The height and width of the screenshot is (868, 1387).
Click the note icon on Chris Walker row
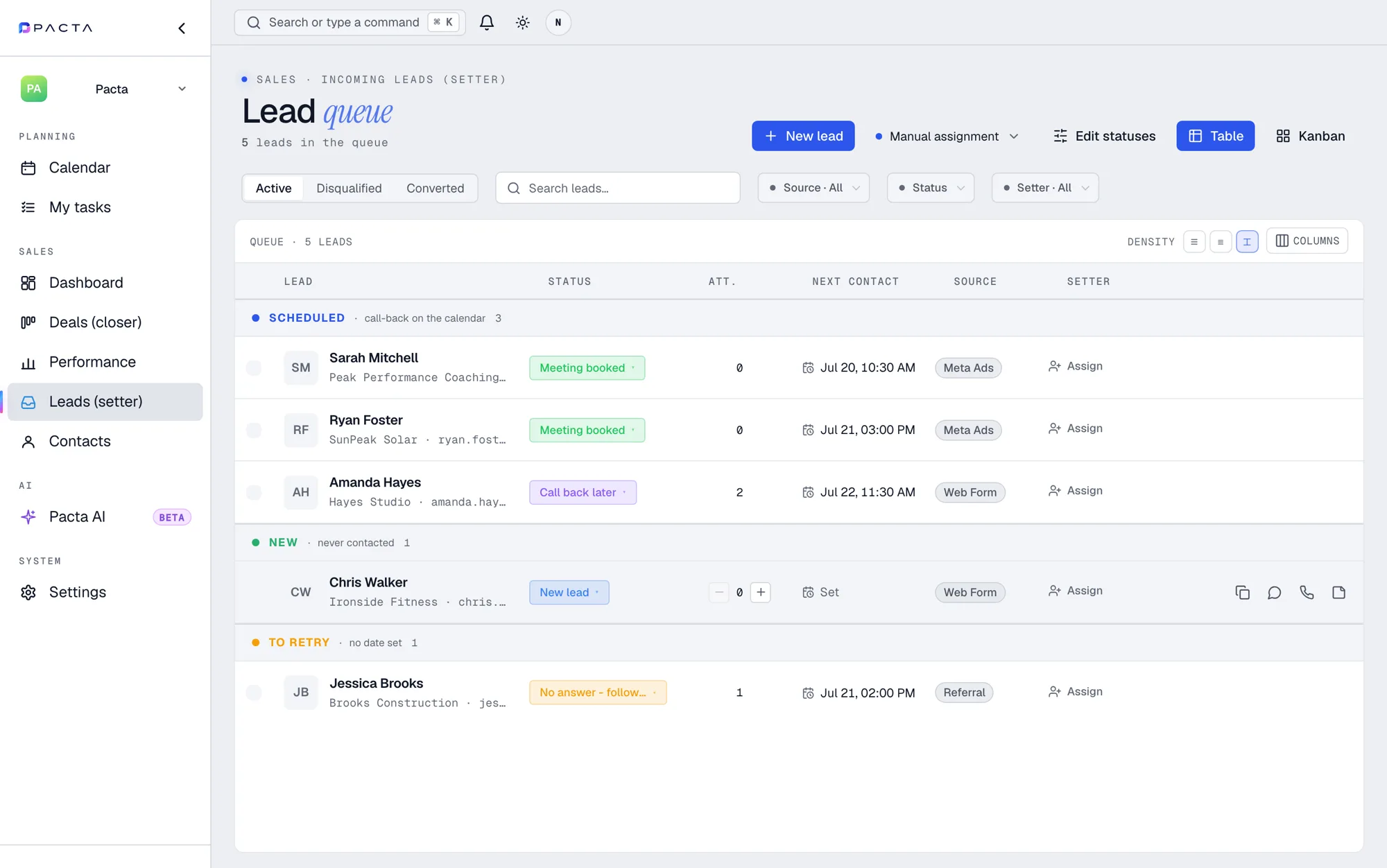point(1338,592)
